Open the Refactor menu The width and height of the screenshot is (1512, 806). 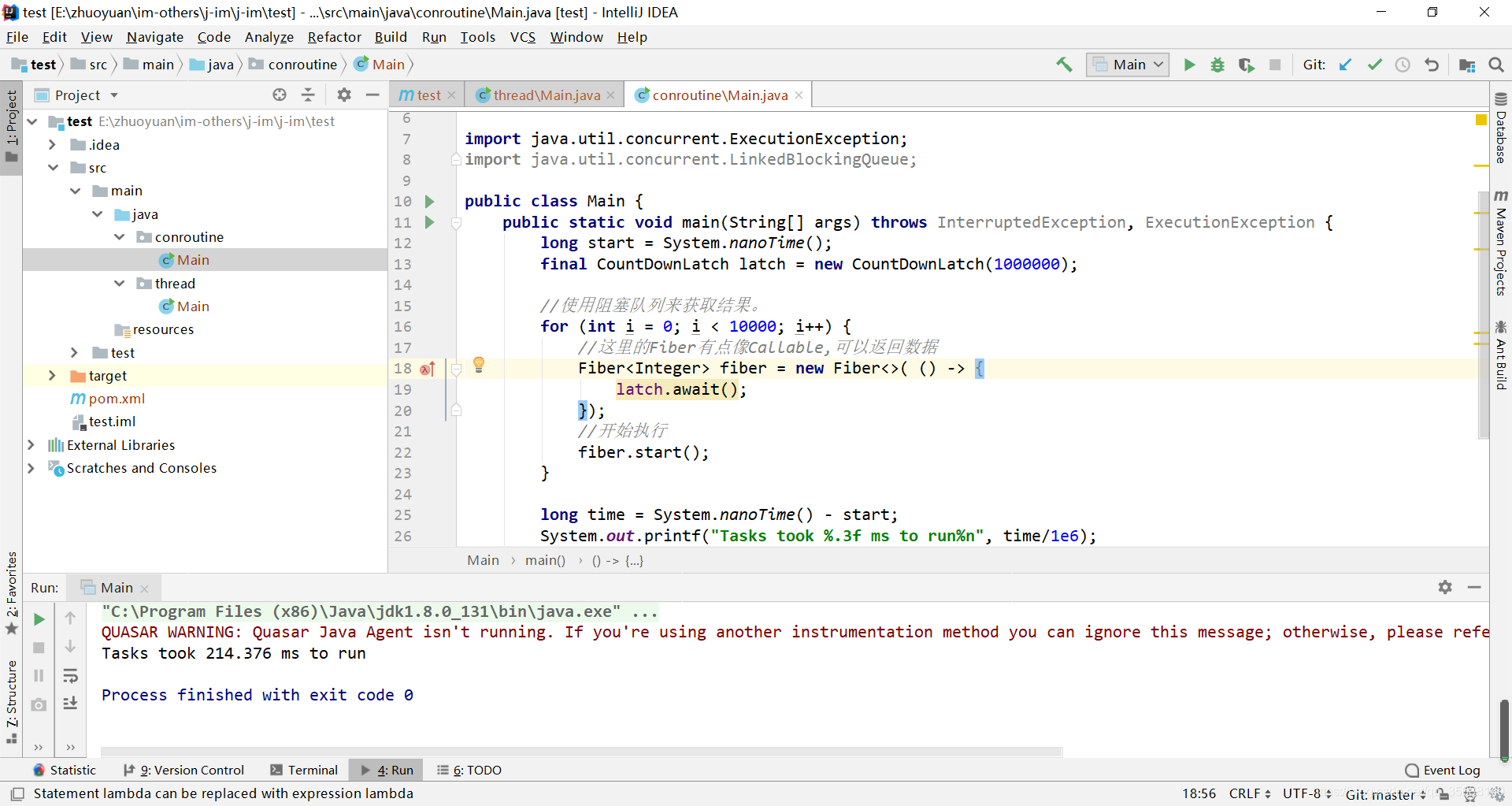tap(334, 37)
